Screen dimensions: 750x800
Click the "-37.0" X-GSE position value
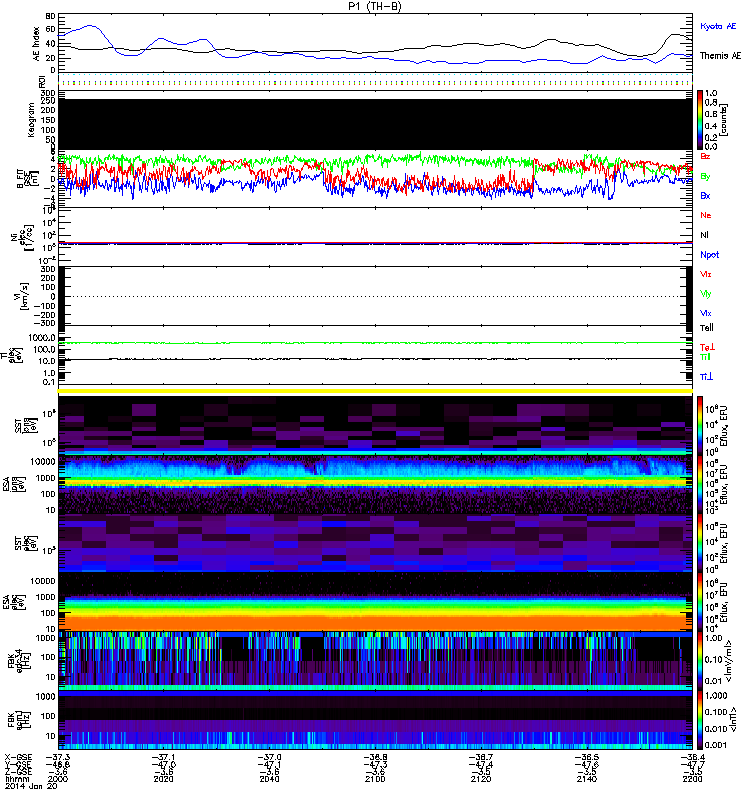click(x=269, y=757)
